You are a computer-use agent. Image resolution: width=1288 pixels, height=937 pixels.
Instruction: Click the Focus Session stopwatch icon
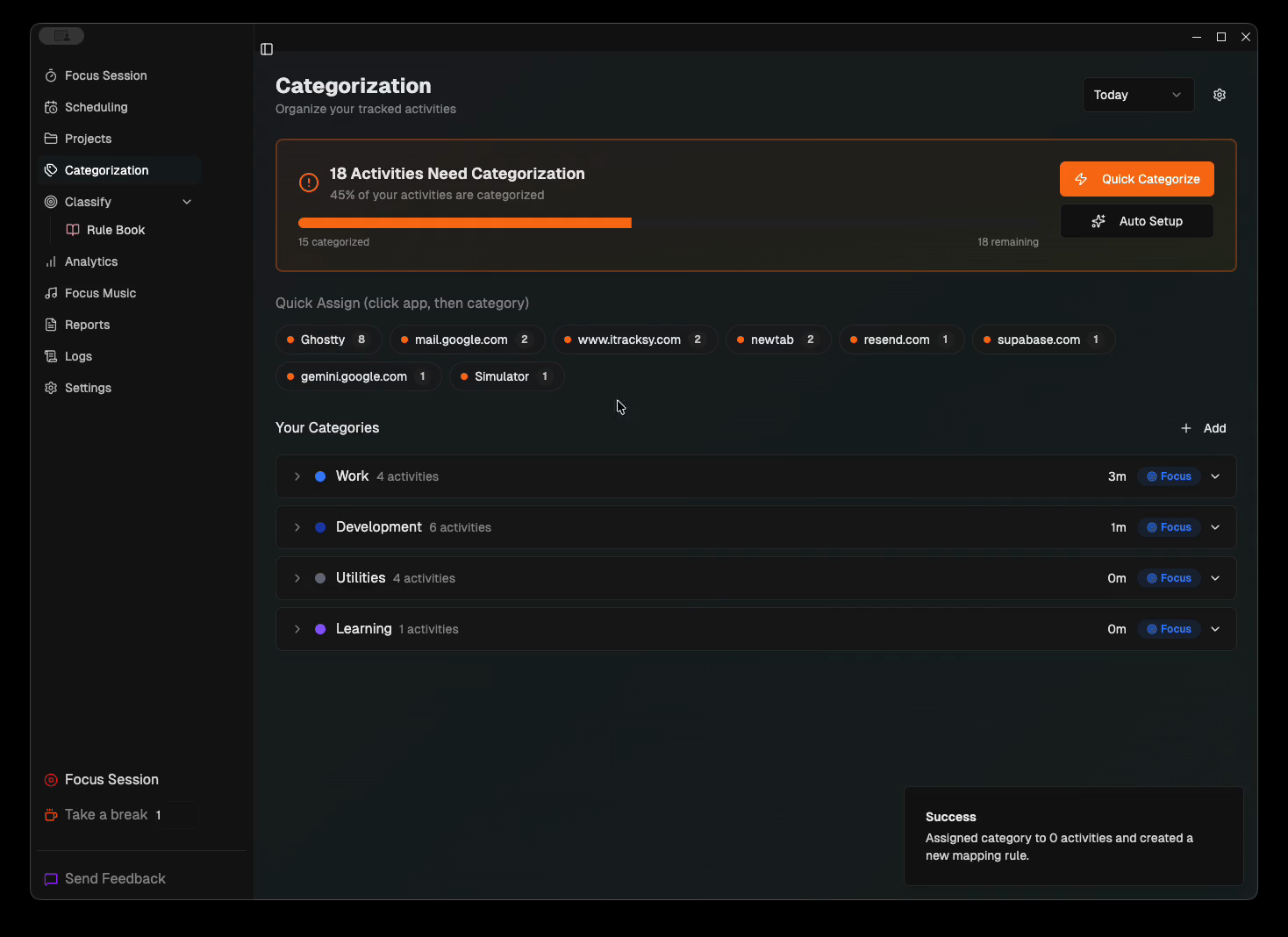coord(51,76)
